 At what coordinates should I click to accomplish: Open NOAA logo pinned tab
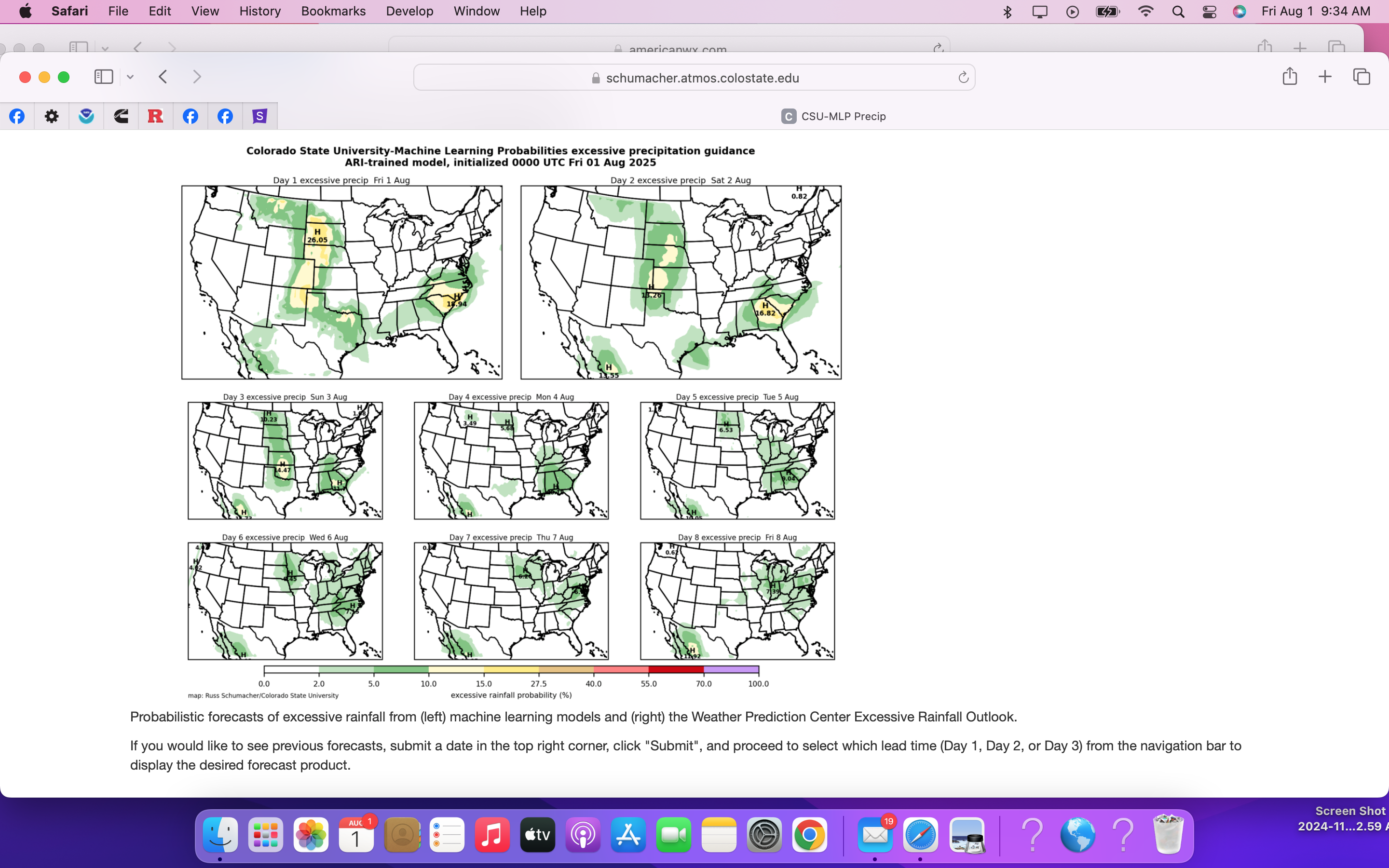[86, 117]
